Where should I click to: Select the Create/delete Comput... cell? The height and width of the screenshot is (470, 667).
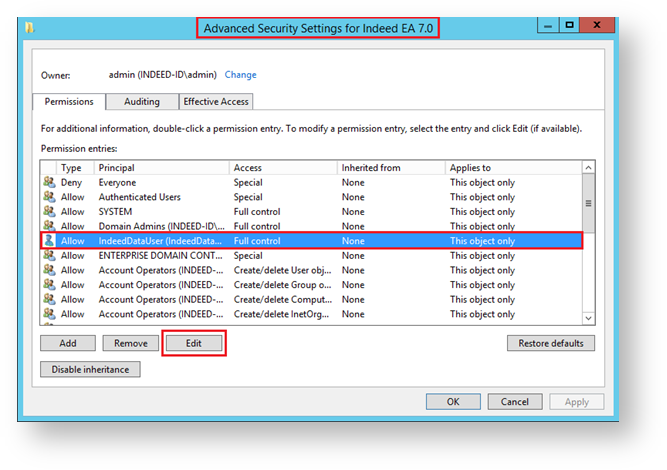pyautogui.click(x=283, y=299)
